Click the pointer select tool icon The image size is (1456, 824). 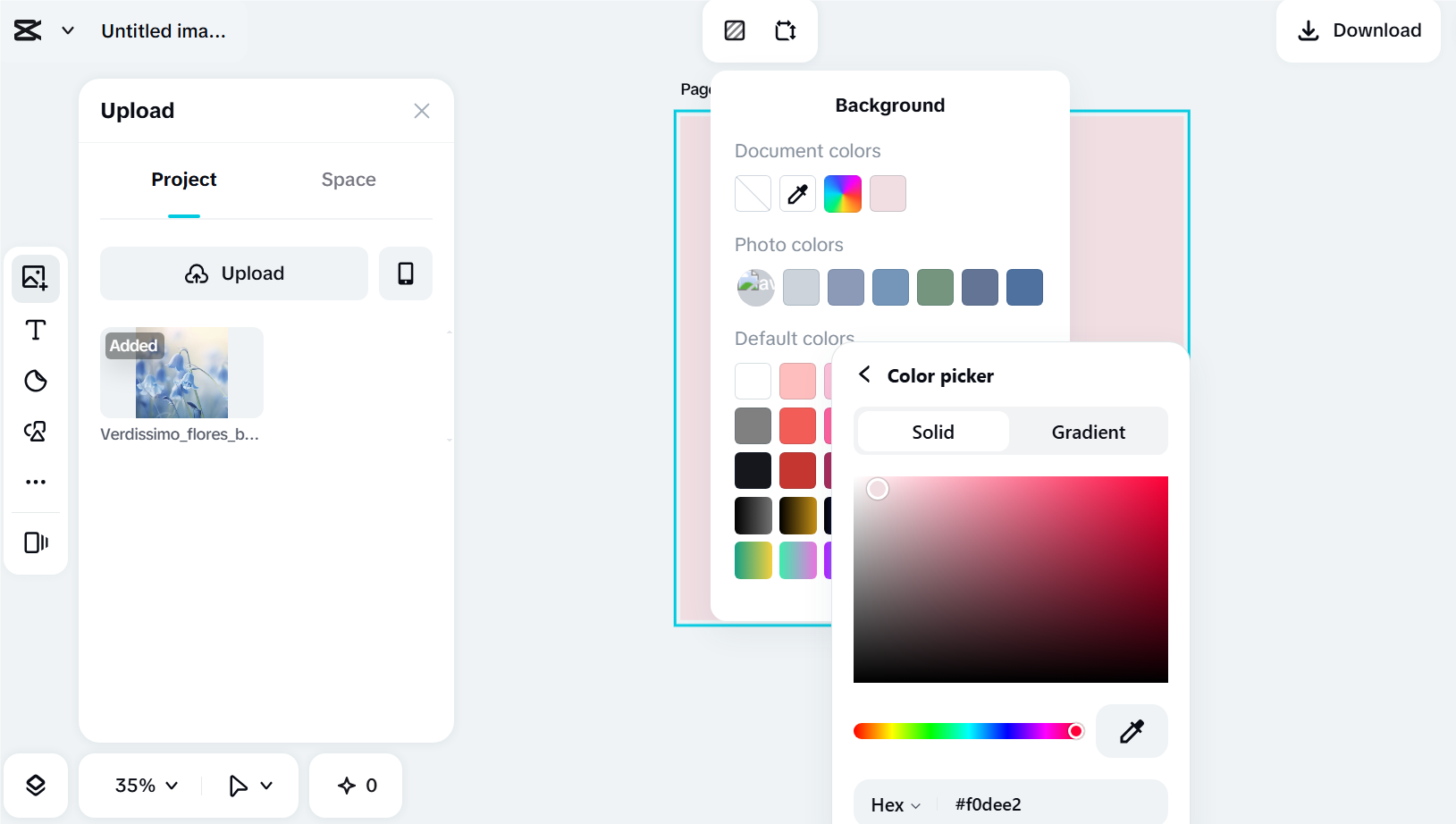pos(238,786)
